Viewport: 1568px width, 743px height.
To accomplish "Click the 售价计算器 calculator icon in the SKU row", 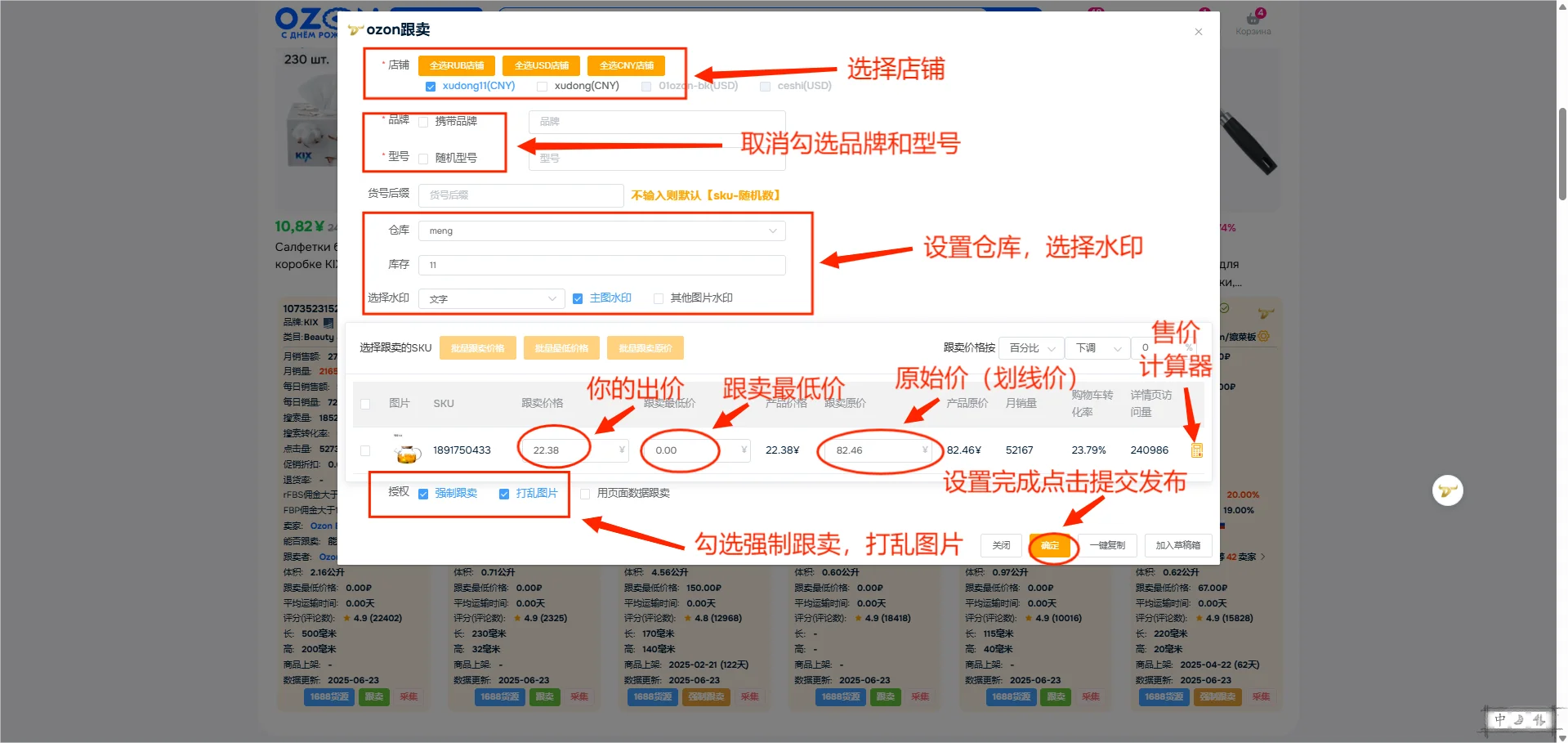I will click(1196, 450).
